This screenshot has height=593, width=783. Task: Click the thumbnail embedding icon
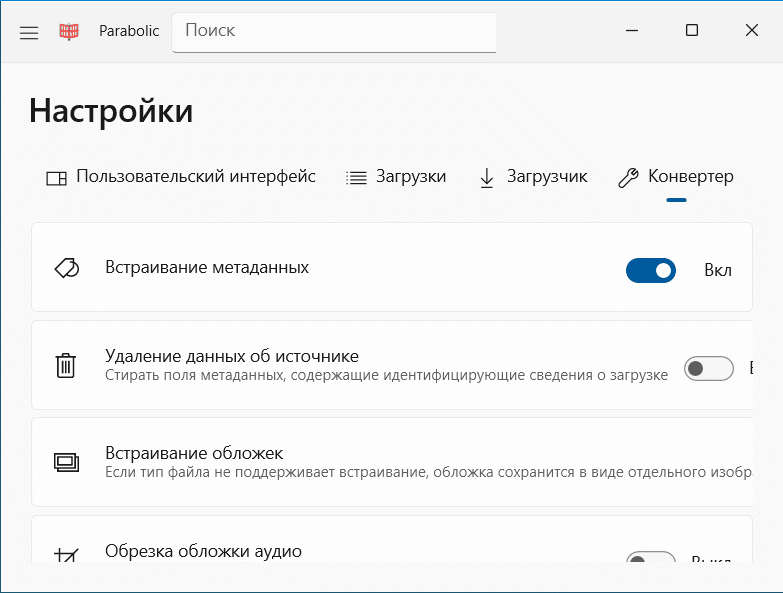pyautogui.click(x=66, y=462)
